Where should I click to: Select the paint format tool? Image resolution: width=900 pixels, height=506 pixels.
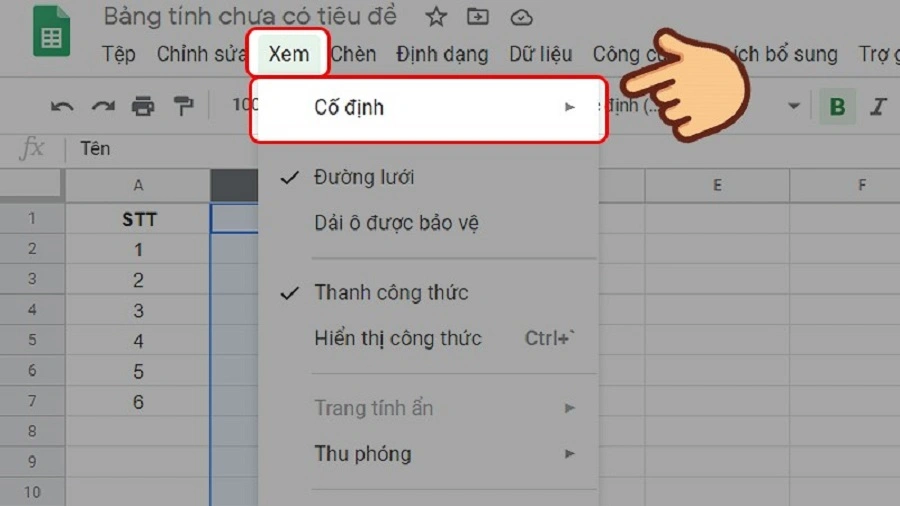pyautogui.click(x=184, y=107)
